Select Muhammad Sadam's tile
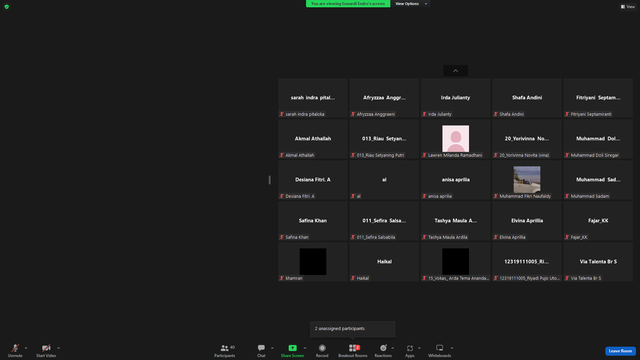Viewport: 640px width, 360px height. click(598, 180)
